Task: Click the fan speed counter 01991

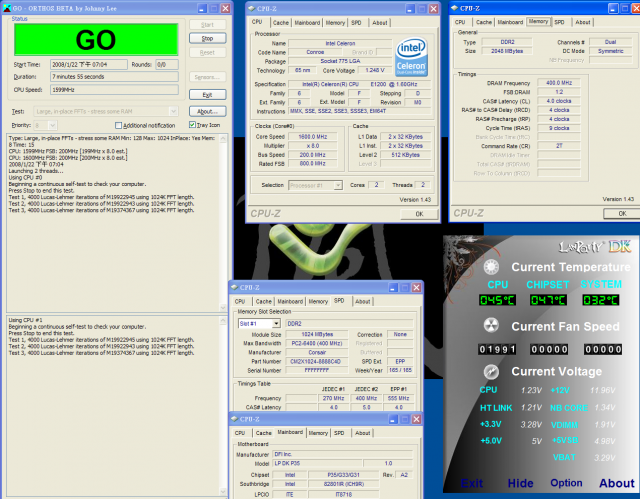Action: (x=497, y=349)
